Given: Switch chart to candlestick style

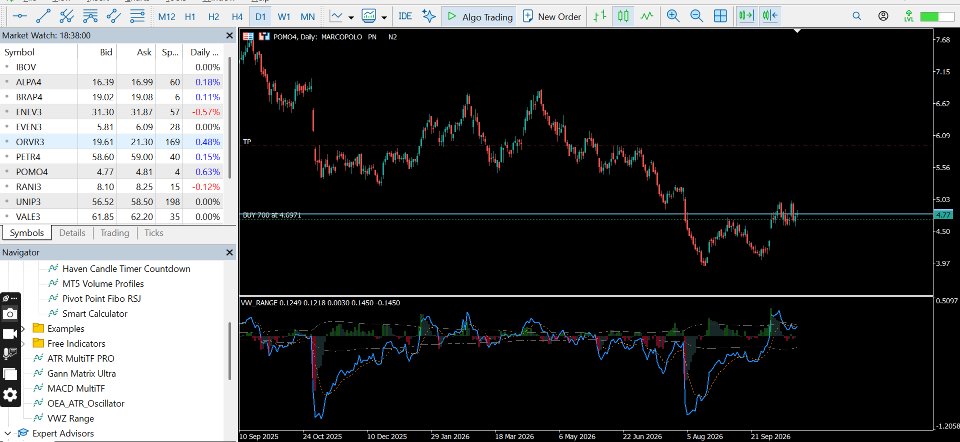Looking at the screenshot, I should tap(623, 17).
